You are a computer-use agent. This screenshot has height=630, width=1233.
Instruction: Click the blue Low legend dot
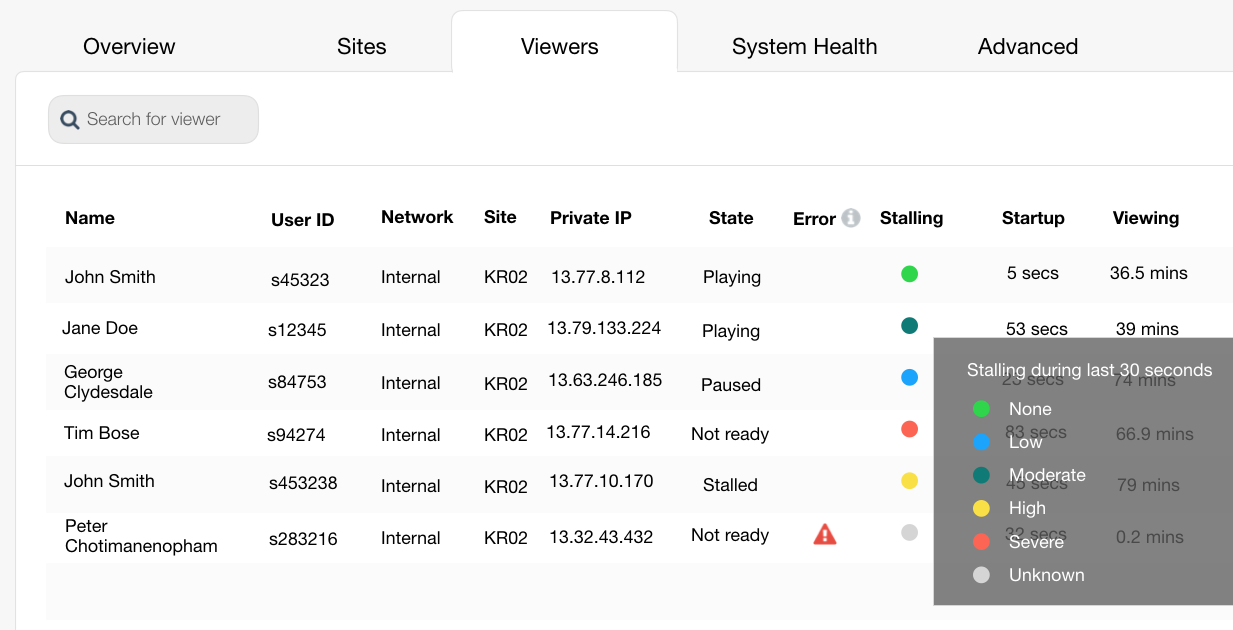point(981,442)
